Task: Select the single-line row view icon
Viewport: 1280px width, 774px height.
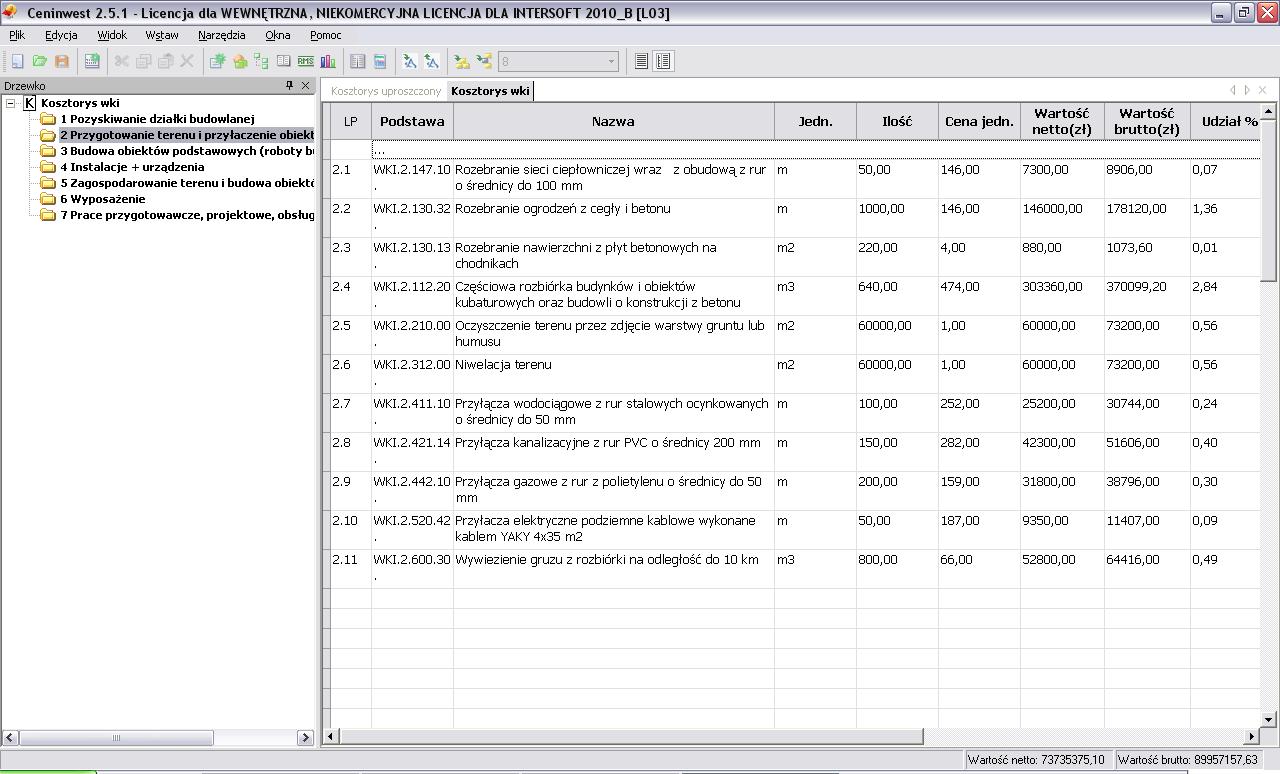Action: click(x=642, y=61)
